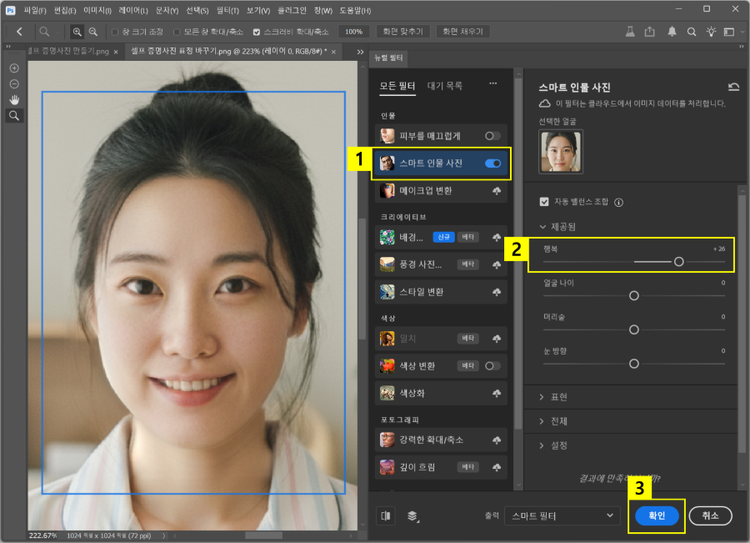The height and width of the screenshot is (543, 750).
Task: Click the info icon beside 자동 밸런스 조합
Action: [619, 201]
